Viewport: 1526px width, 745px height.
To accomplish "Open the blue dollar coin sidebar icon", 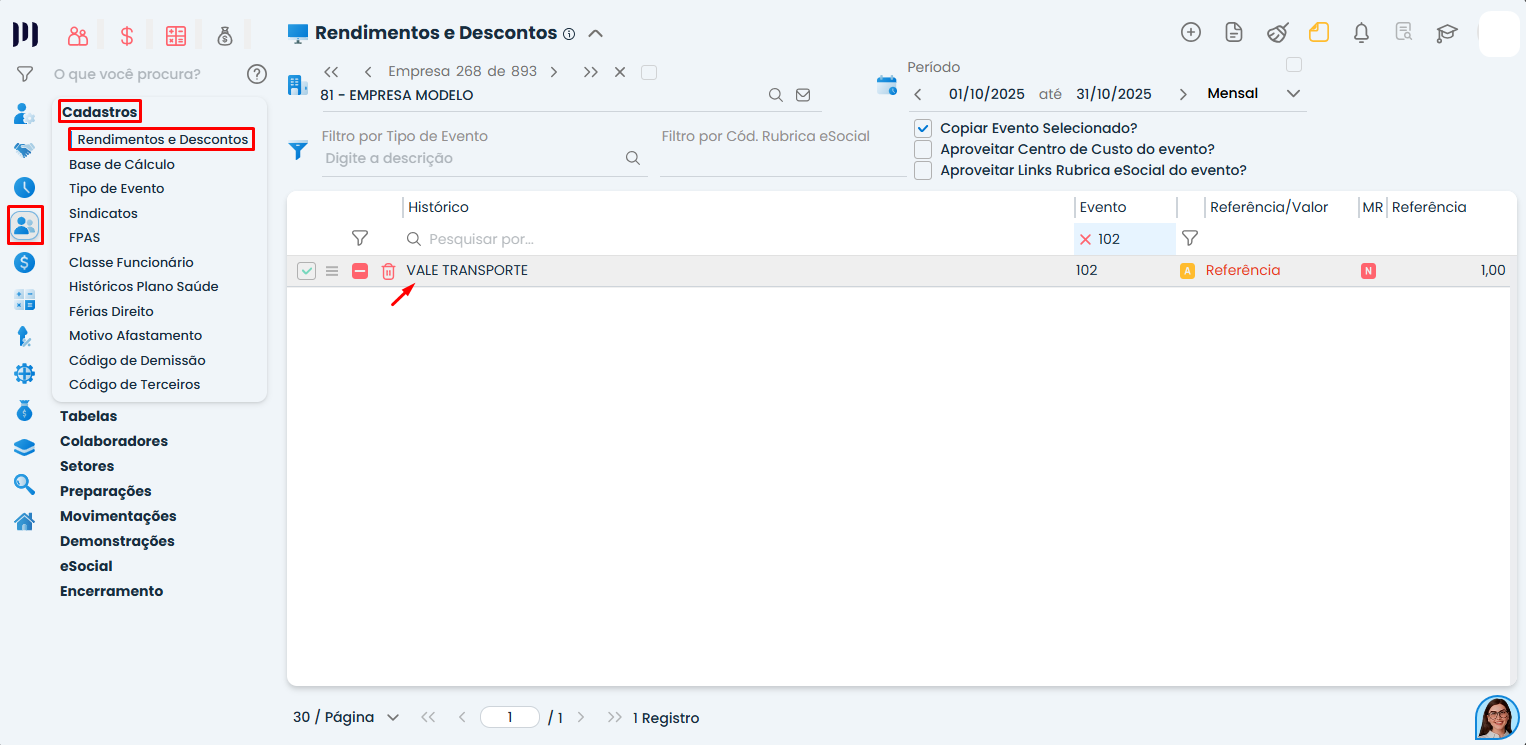I will point(25,262).
